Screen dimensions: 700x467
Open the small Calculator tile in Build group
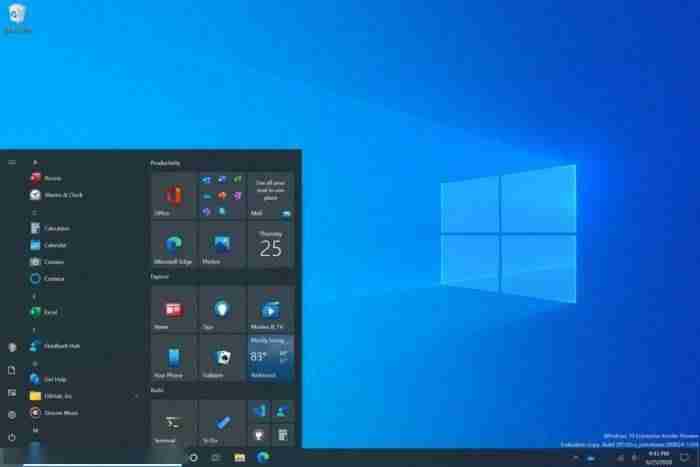coord(283,435)
